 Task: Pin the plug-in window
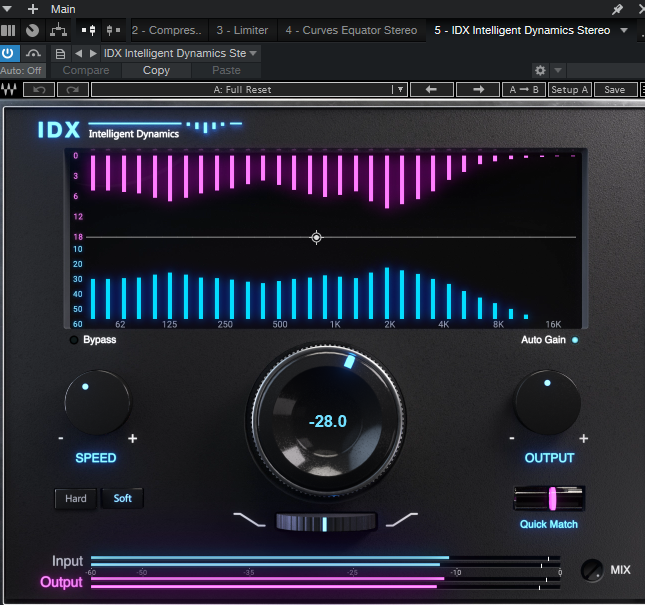617,9
